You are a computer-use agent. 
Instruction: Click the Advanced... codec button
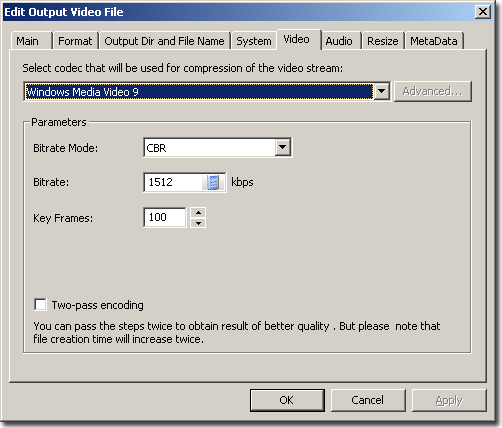click(x=433, y=91)
